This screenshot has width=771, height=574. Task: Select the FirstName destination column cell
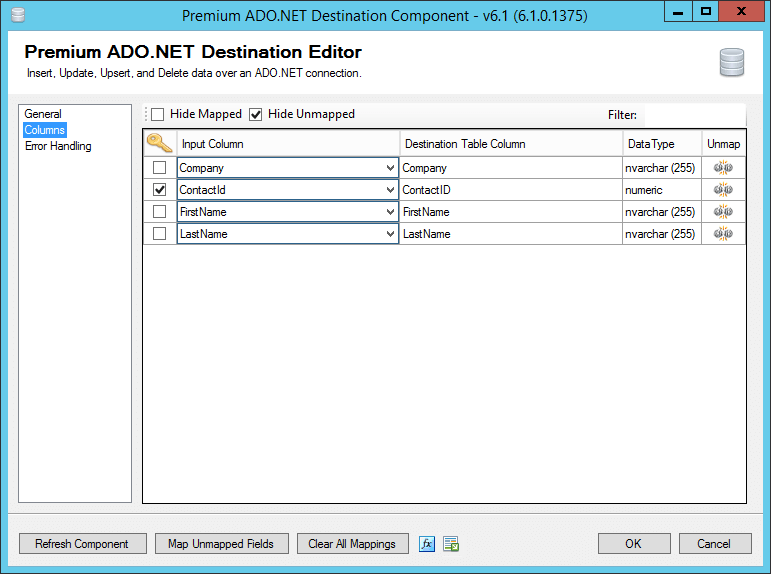pyautogui.click(x=511, y=212)
